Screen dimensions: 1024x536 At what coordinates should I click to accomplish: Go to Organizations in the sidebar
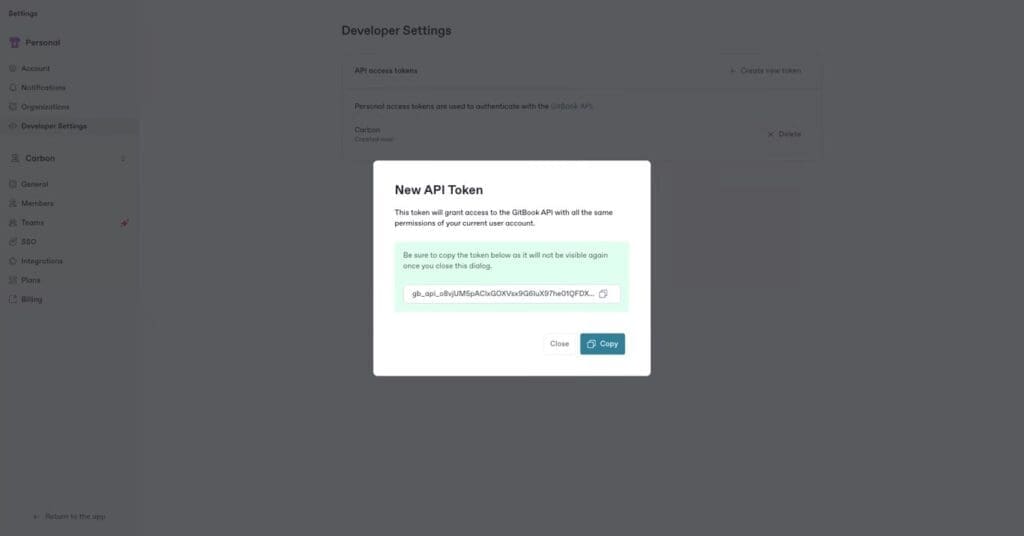click(44, 107)
